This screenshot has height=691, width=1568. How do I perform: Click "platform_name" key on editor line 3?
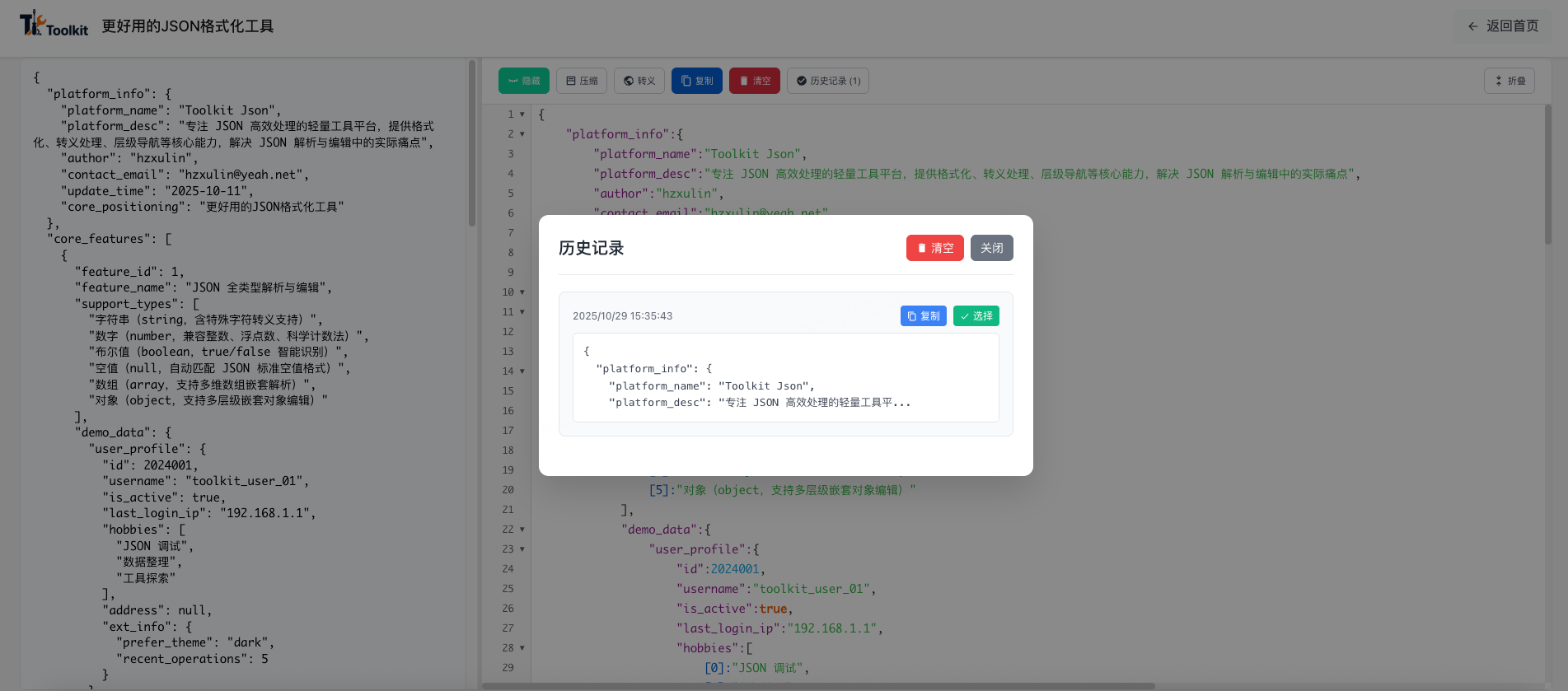click(647, 154)
